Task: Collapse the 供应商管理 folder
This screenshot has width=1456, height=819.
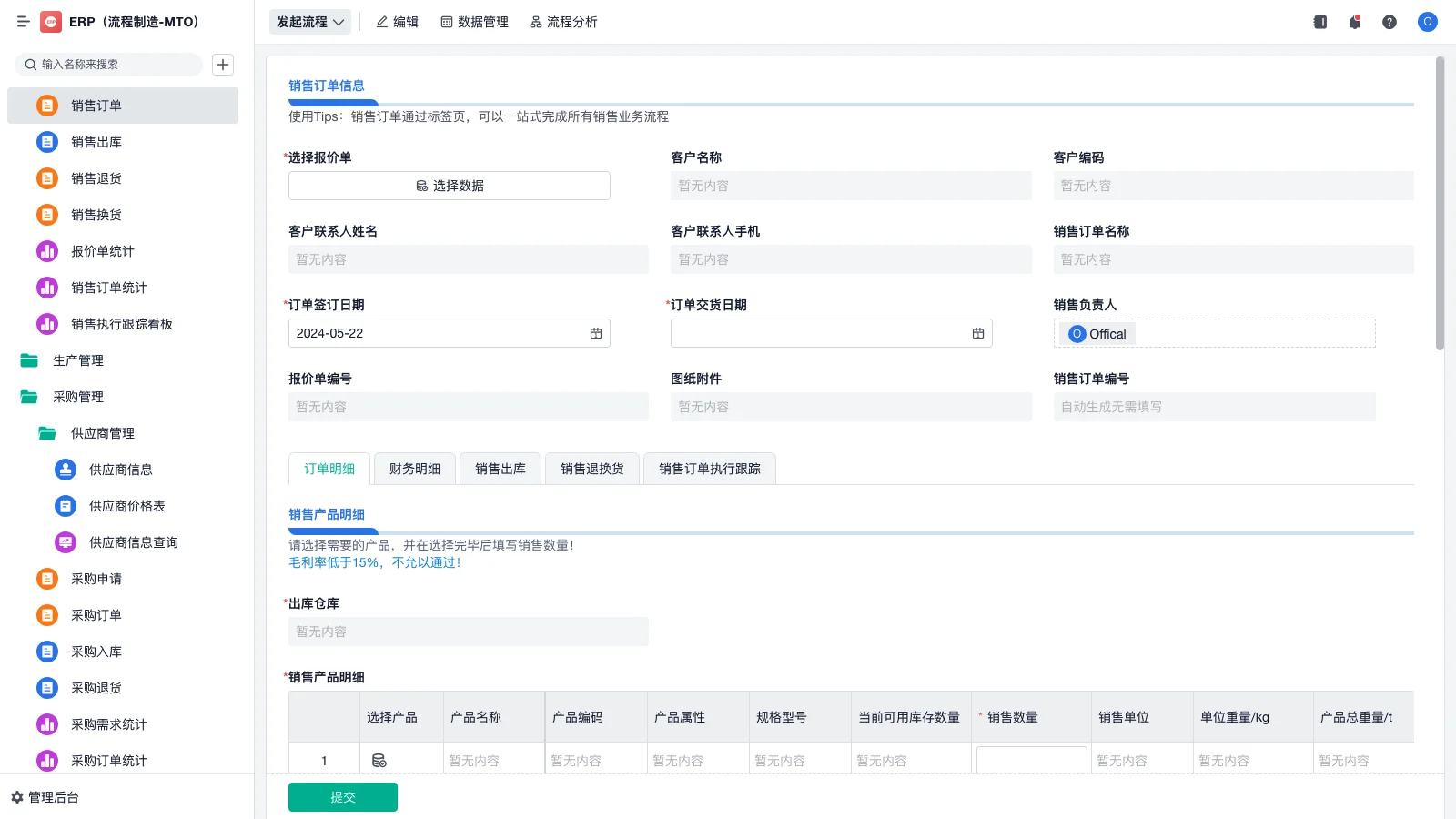Action: (47, 433)
